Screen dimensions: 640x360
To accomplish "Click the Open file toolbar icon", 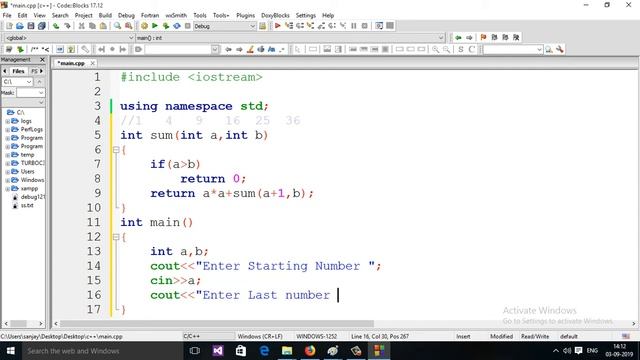I will coord(20,26).
